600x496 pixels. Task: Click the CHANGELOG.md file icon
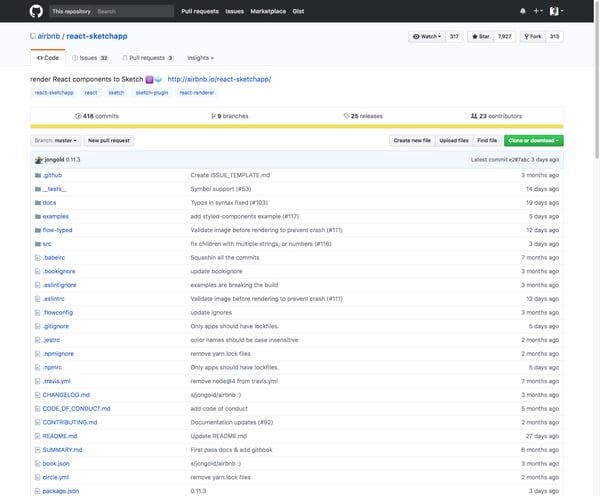pyautogui.click(x=38, y=395)
